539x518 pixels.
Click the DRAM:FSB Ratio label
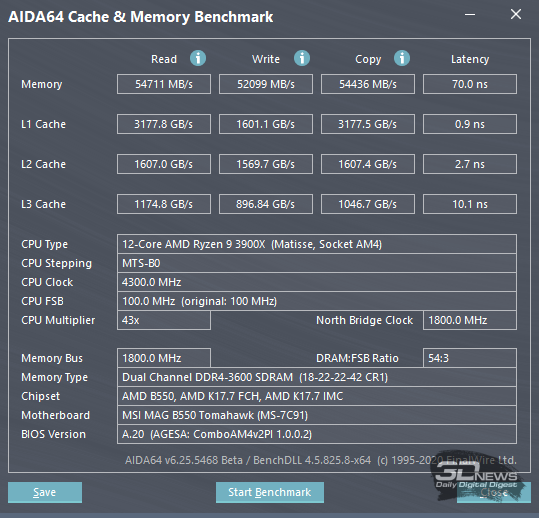tap(357, 358)
